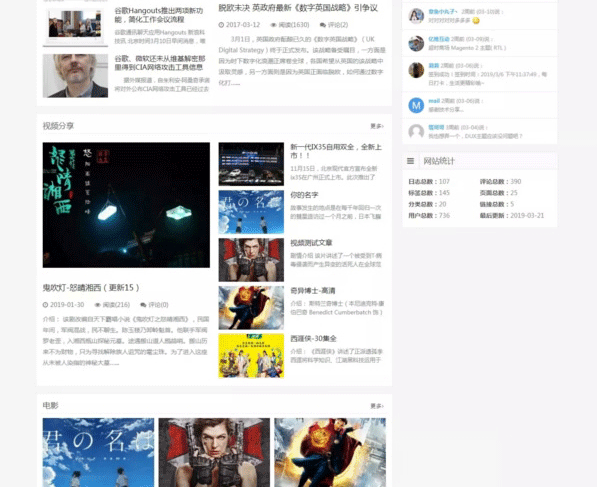The width and height of the screenshot is (597, 487).
Task: Click the comment text mentioning DUX主题
Action: [x=476, y=136]
